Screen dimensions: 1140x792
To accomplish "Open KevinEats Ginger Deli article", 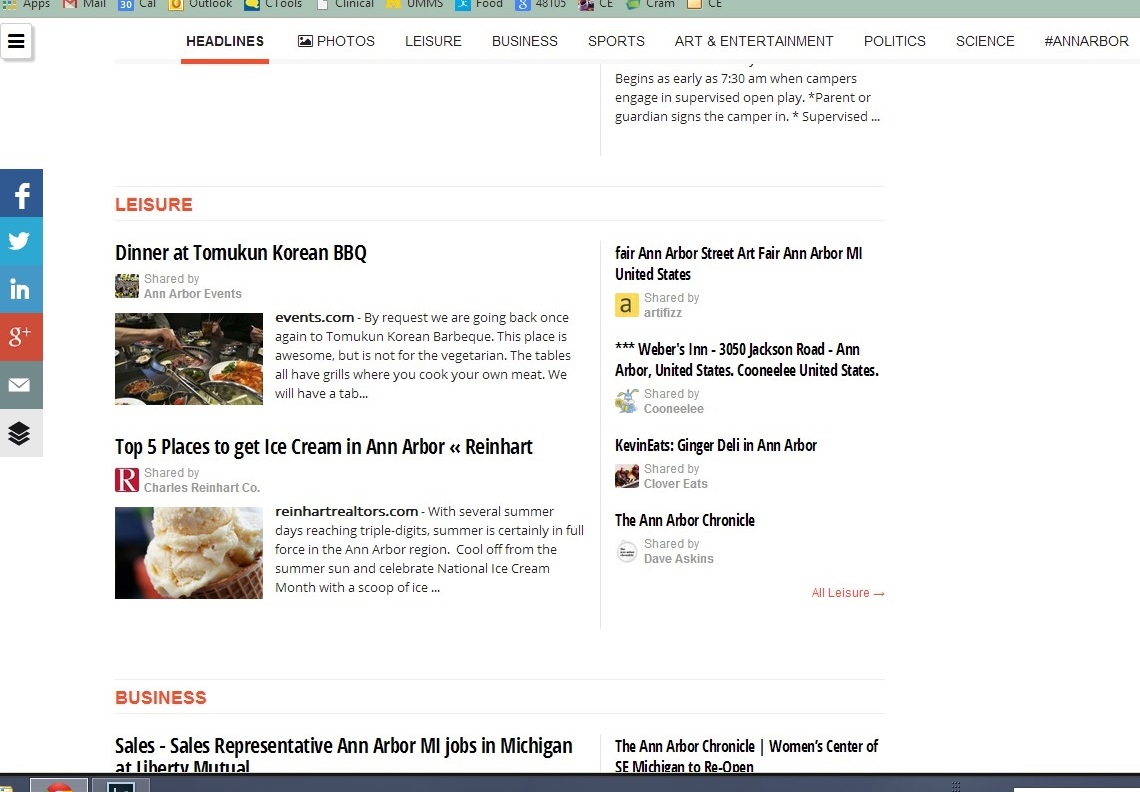I will (x=716, y=445).
